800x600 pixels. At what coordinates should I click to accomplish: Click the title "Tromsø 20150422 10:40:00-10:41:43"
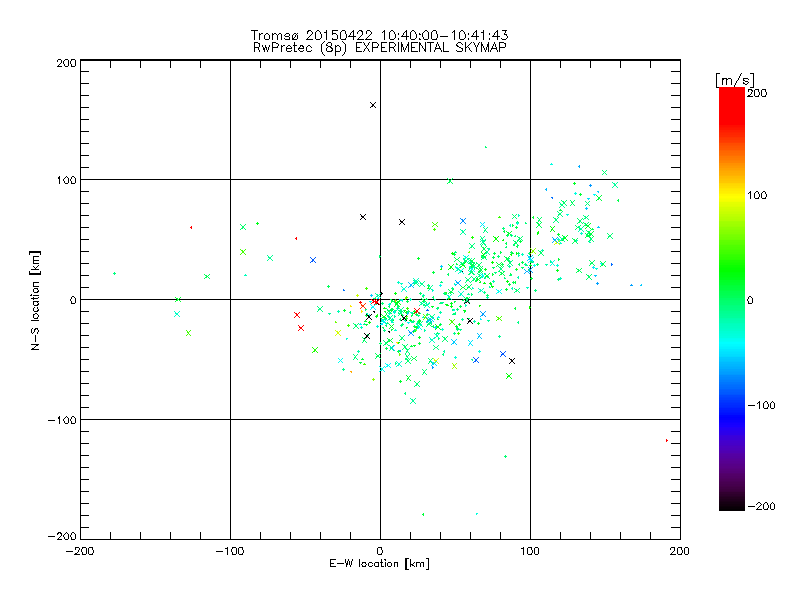click(380, 35)
